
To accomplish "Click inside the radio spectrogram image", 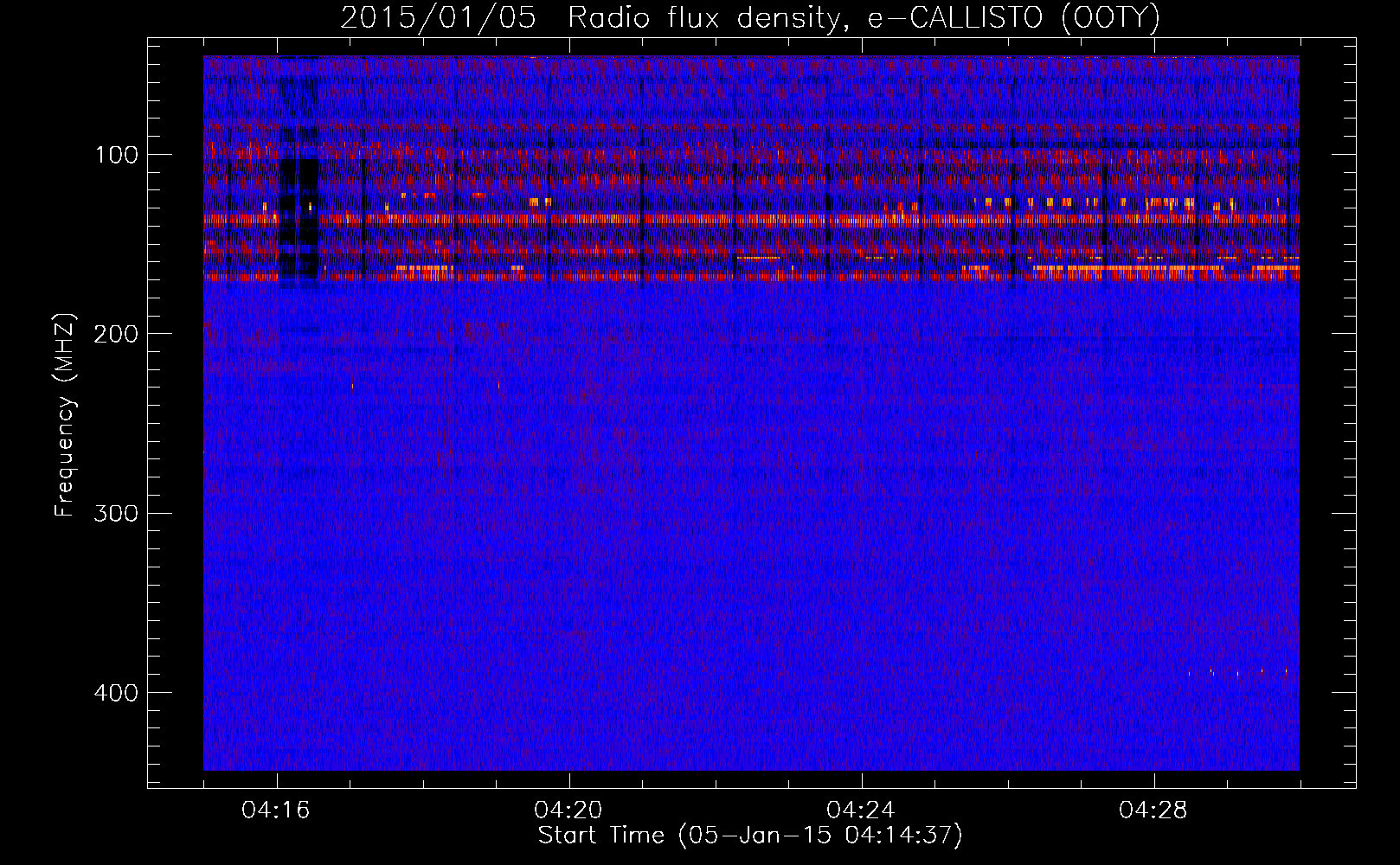I will 751,413.
